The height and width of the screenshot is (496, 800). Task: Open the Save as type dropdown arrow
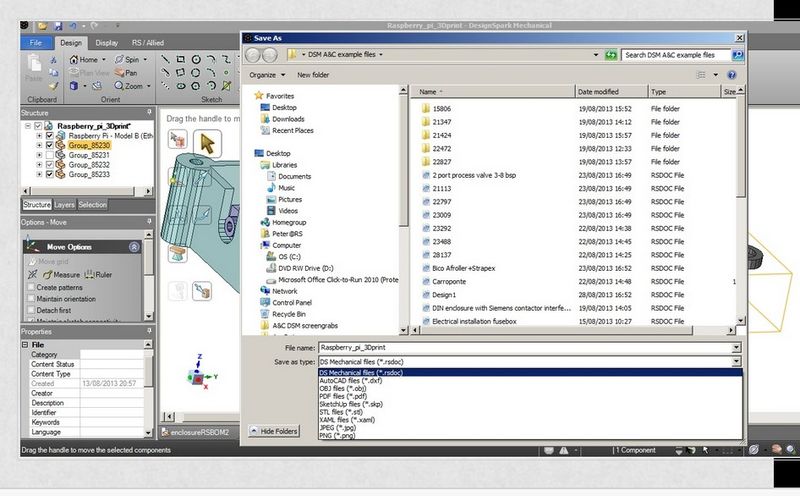click(x=736, y=362)
